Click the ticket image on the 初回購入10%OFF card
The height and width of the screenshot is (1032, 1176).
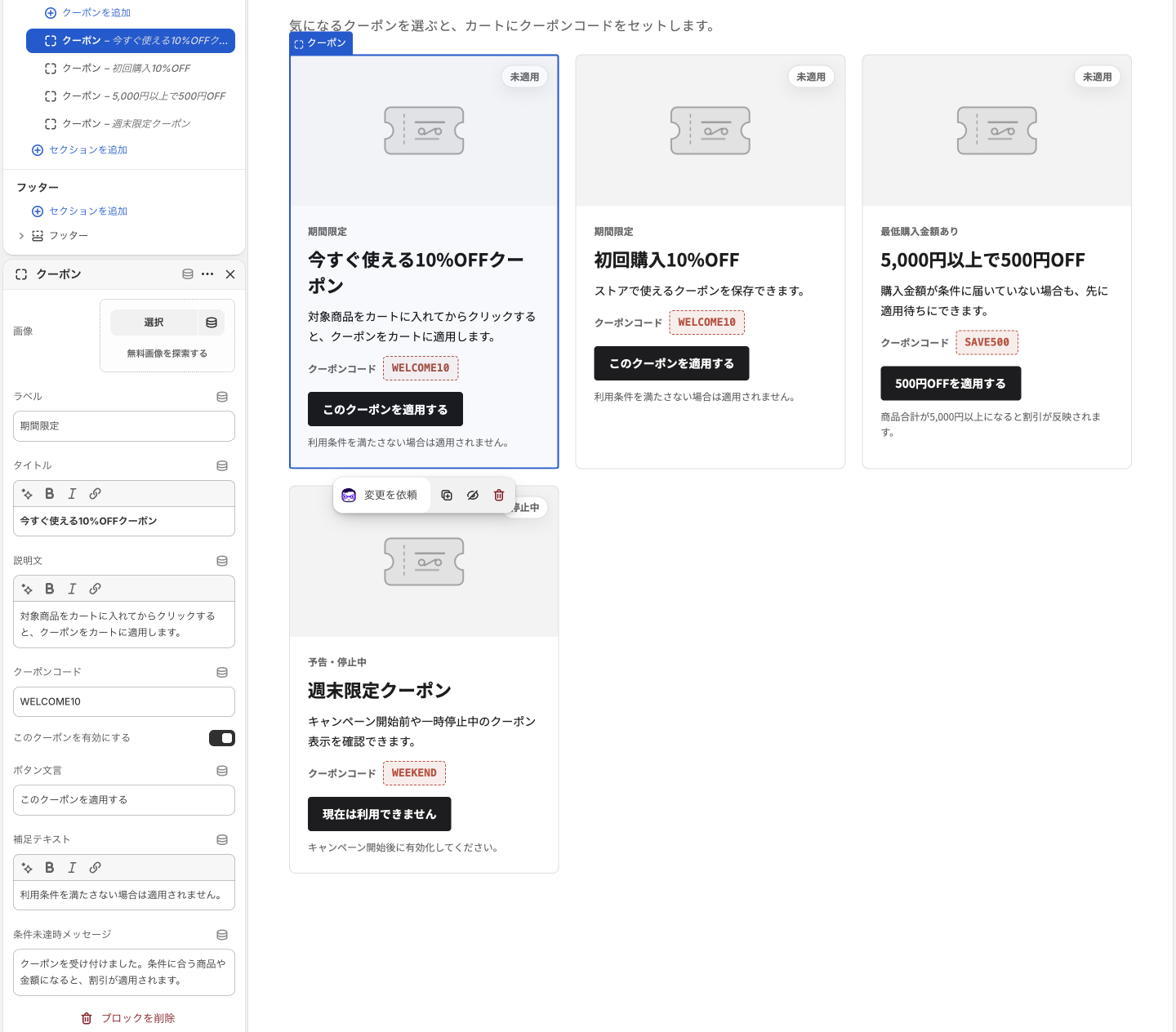tap(710, 131)
